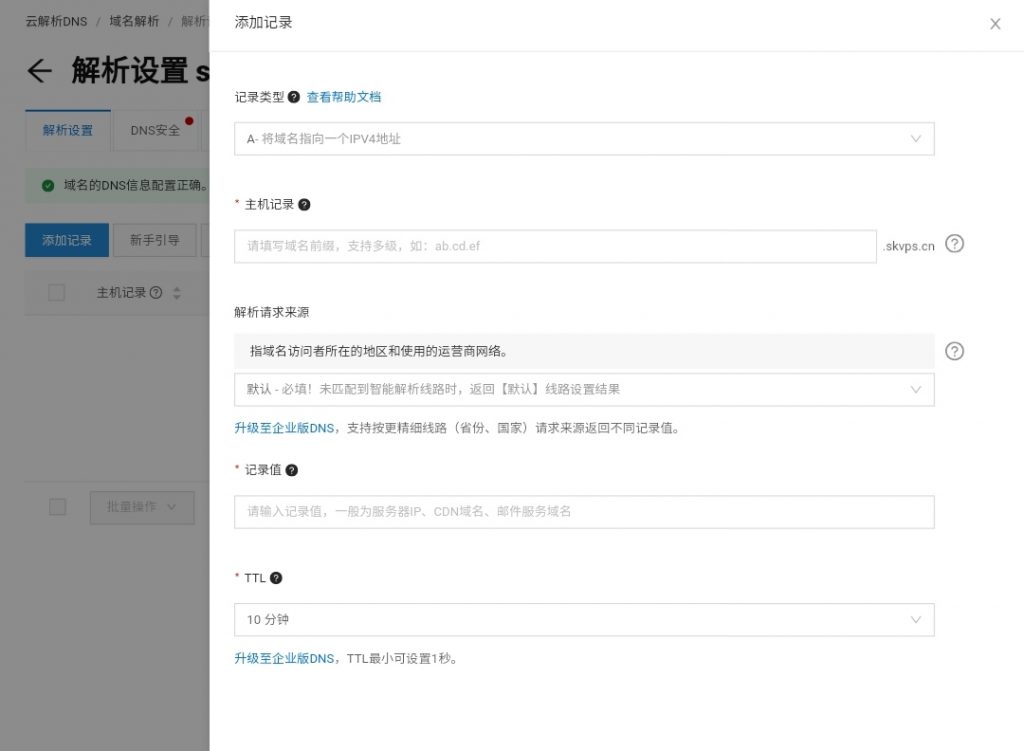The width and height of the screenshot is (1024, 751).
Task: Click into the 主机记录 prefix input field
Action: (x=555, y=246)
